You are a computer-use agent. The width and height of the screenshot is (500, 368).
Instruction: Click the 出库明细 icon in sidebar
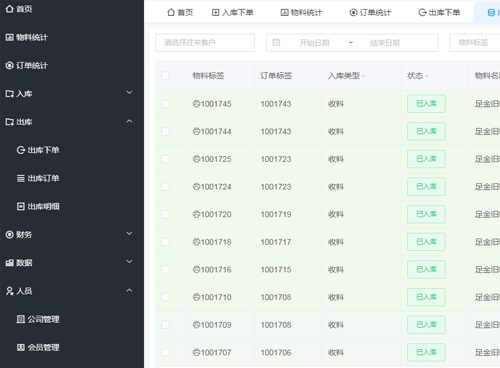click(x=21, y=206)
